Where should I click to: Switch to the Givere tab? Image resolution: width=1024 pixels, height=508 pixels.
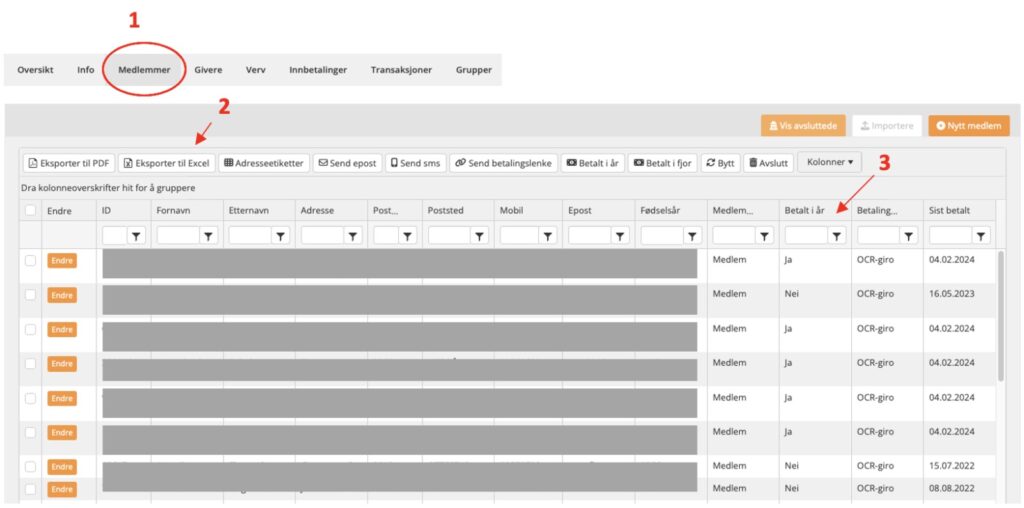pyautogui.click(x=208, y=70)
